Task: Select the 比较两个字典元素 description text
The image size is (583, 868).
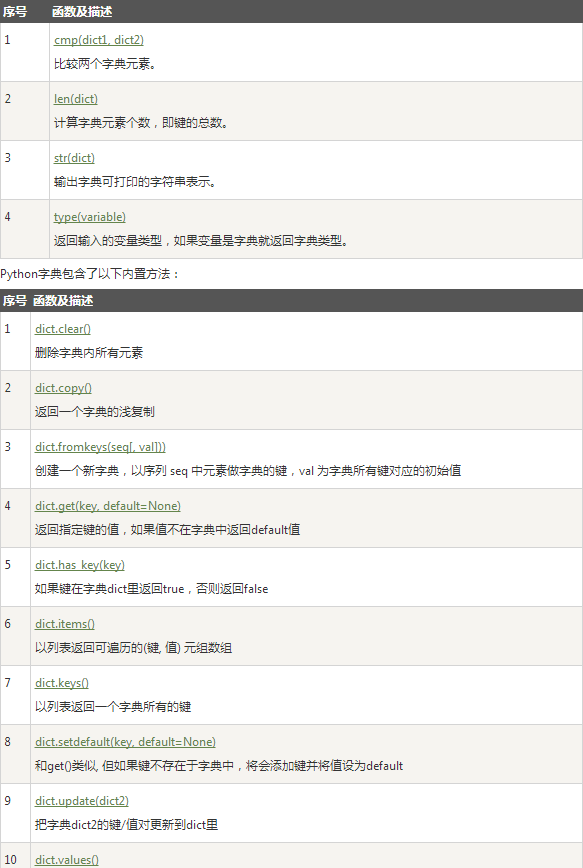Action: [105, 64]
